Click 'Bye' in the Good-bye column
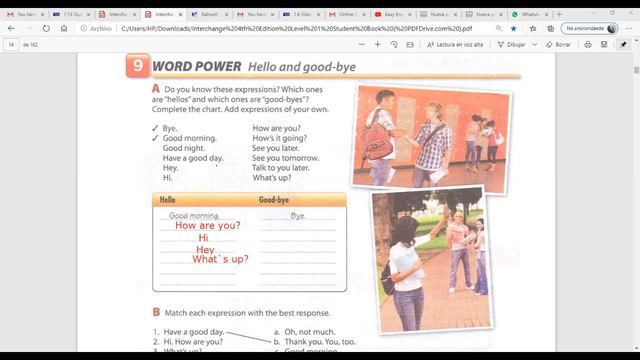This screenshot has height=360, width=640. pos(298,216)
